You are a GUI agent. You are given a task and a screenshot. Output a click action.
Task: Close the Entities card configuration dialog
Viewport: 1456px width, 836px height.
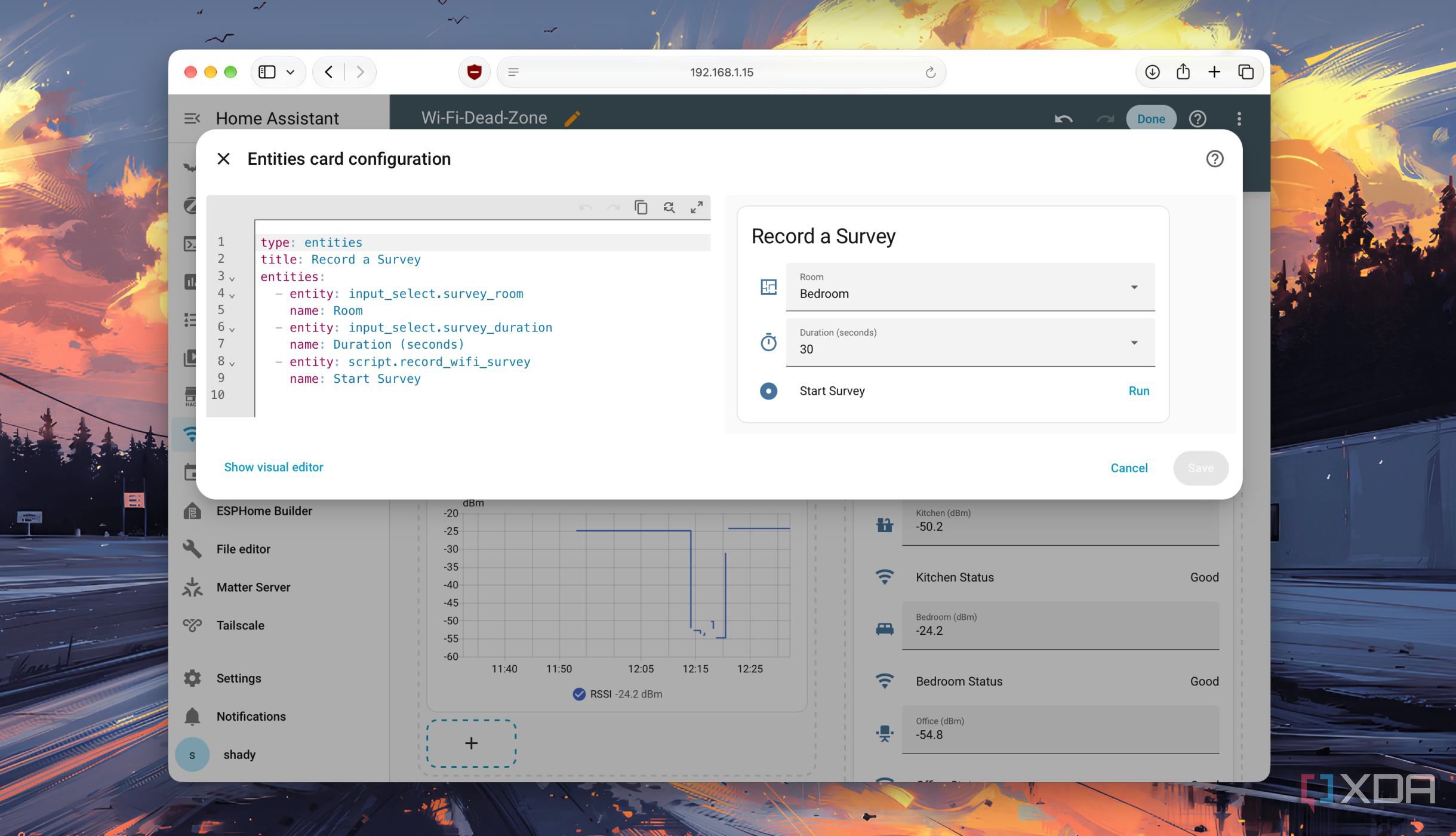223,159
